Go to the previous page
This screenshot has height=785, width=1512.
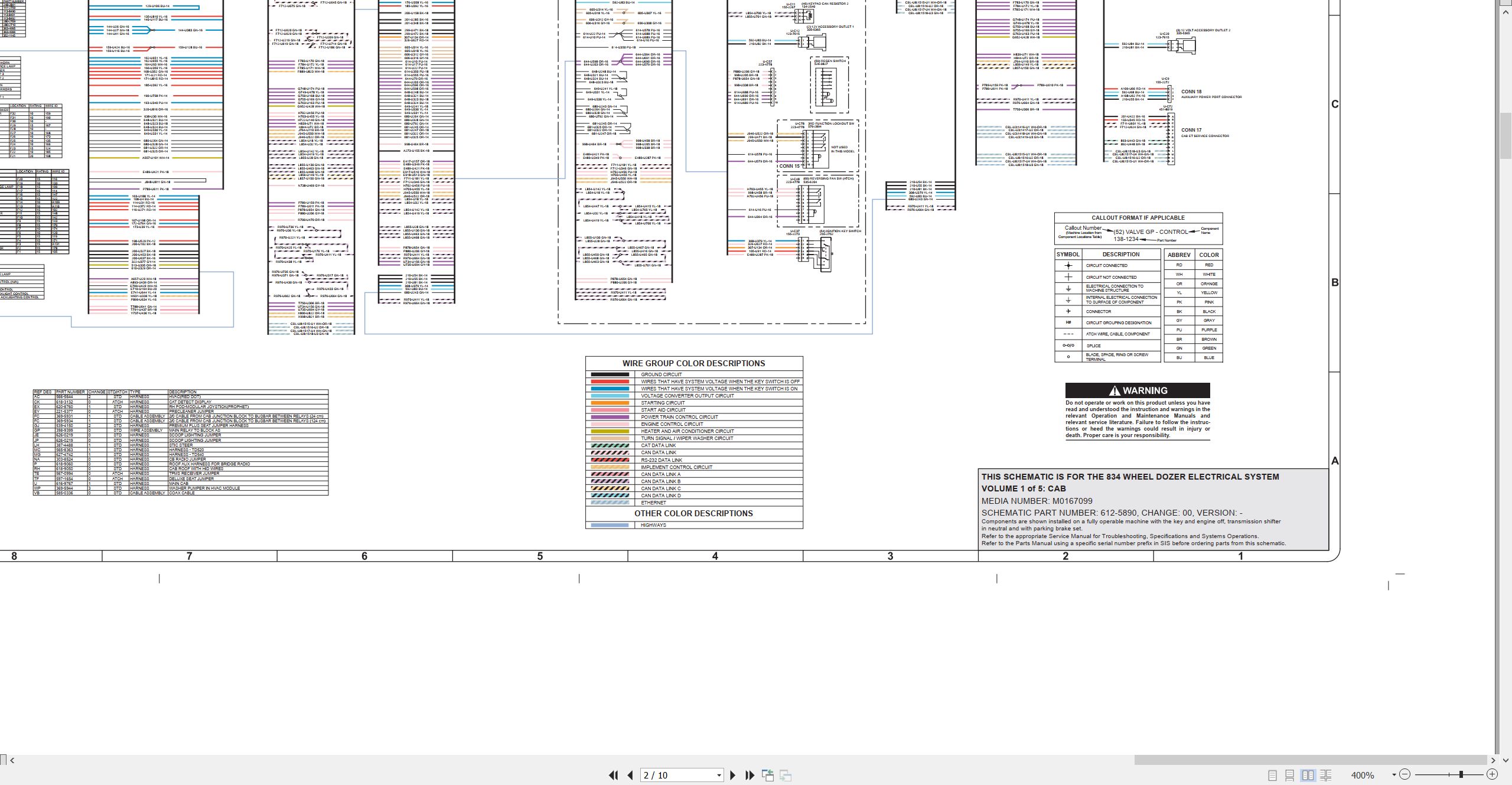[630, 775]
